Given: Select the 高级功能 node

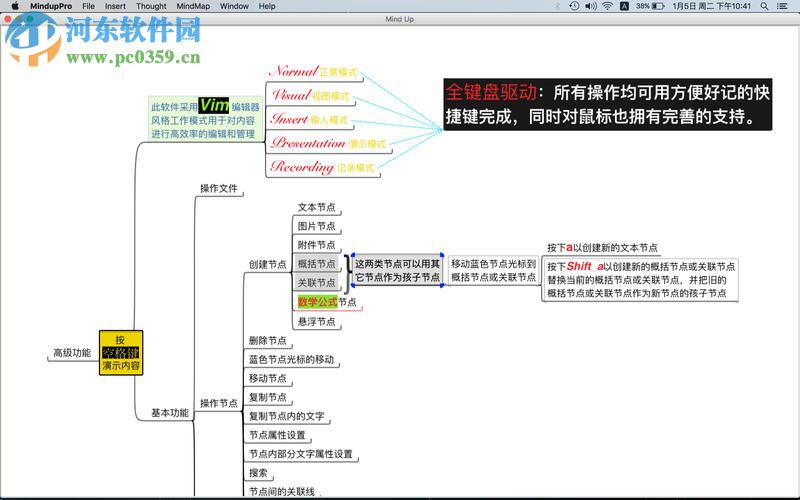Looking at the screenshot, I should point(72,353).
